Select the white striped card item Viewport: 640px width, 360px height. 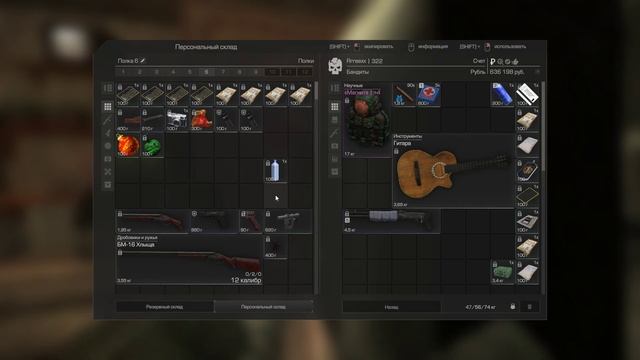coord(527,95)
